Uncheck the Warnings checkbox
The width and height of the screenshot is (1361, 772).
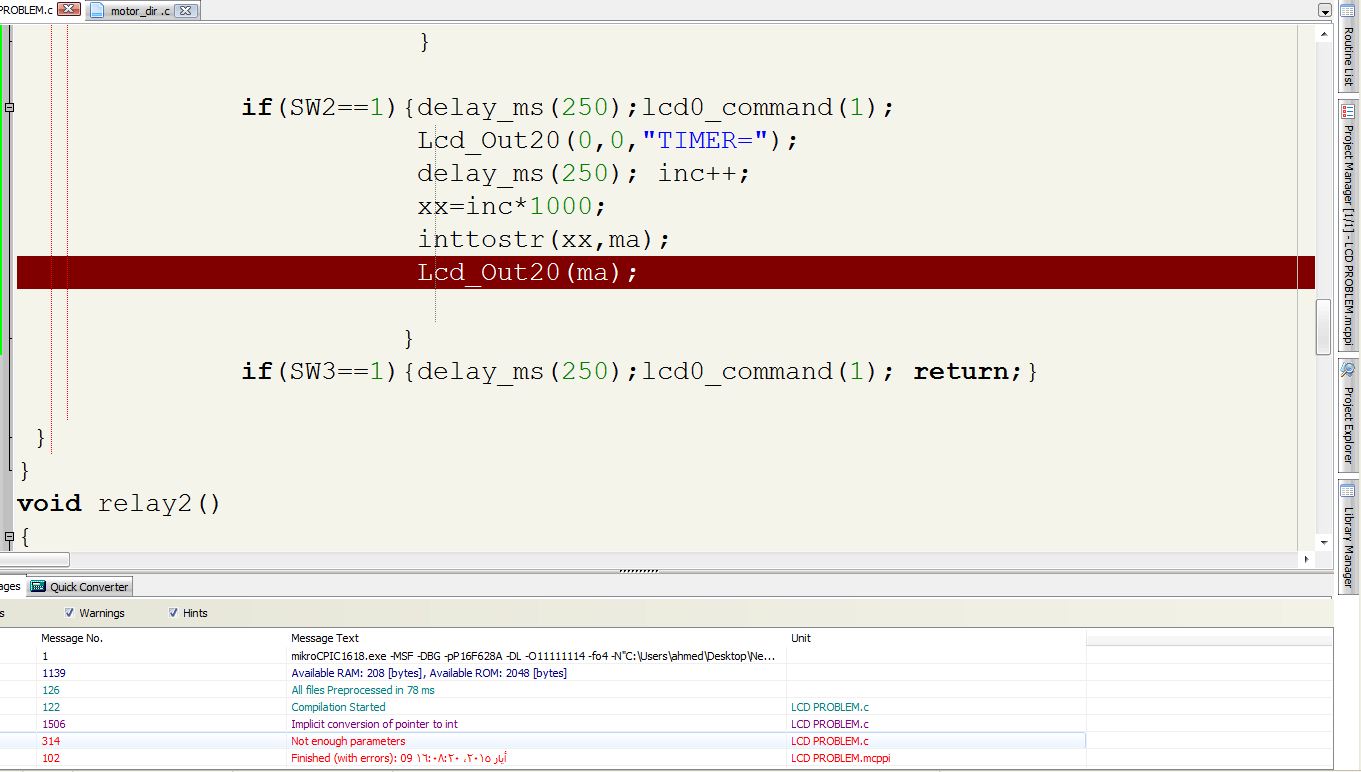click(69, 613)
